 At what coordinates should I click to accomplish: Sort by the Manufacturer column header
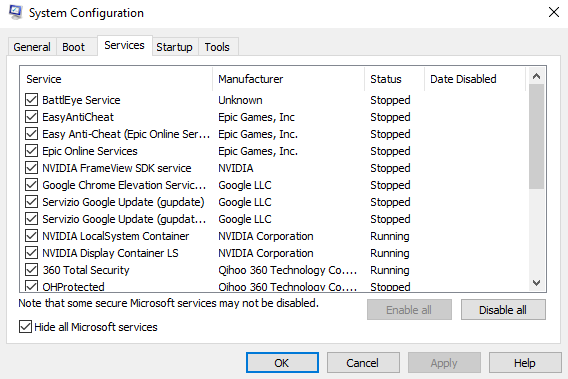(x=289, y=79)
